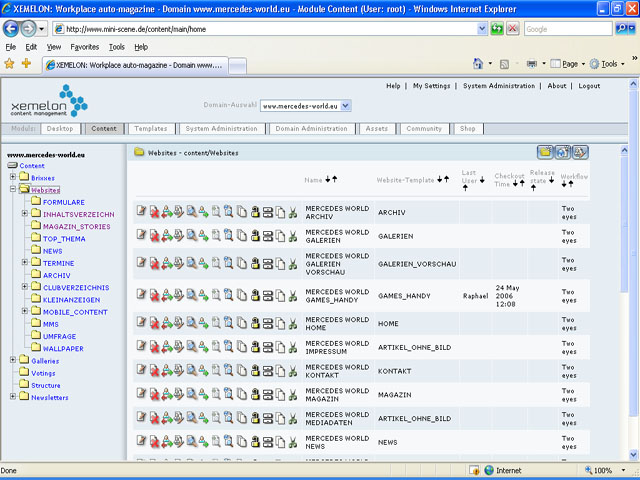This screenshot has height=480, width=640.
Task: Click the browser Back arrow button
Action: tap(11, 29)
